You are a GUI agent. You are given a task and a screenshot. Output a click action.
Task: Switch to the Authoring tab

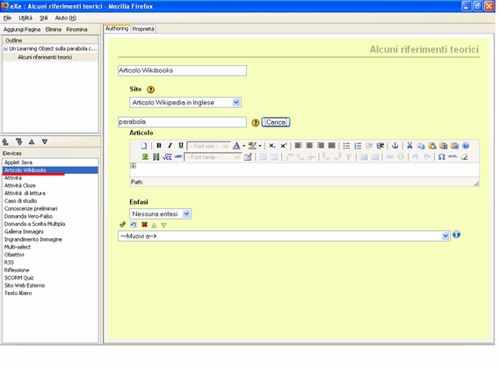coord(117,29)
